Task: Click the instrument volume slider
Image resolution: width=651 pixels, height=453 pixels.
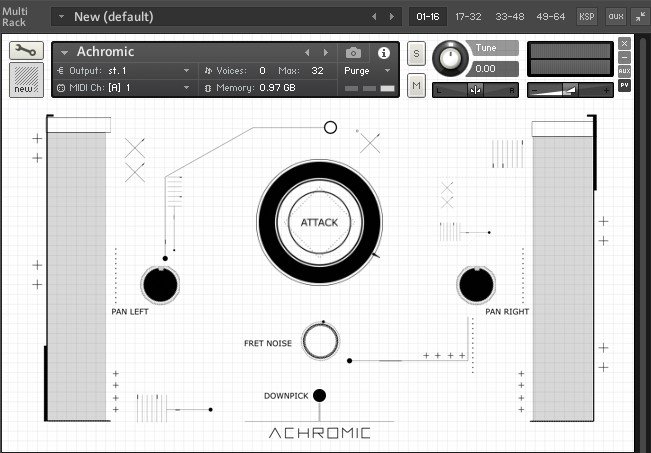Action: (570, 90)
